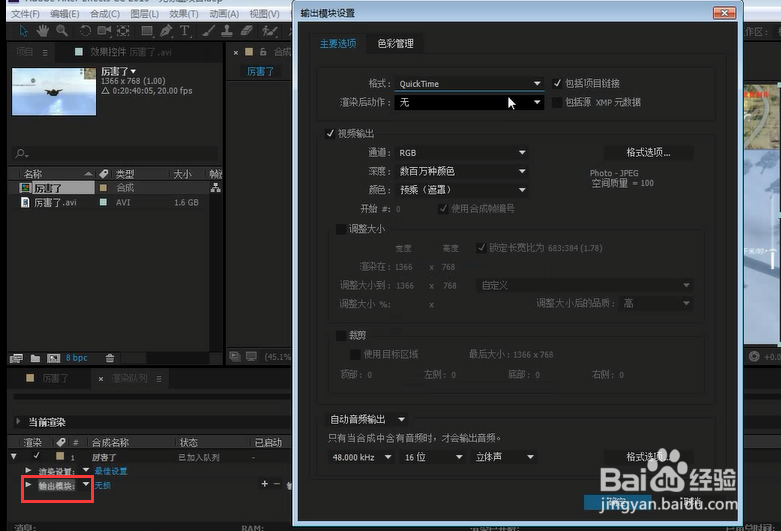Select the Rotation tool
The width and height of the screenshot is (781, 531).
coord(85,31)
